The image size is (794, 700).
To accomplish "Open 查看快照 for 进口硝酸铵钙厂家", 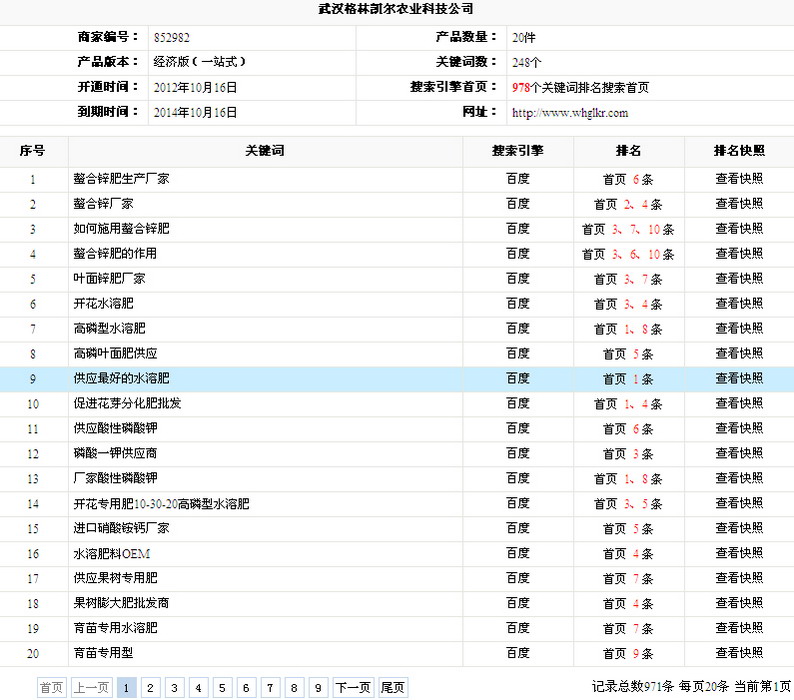I will tap(739, 528).
